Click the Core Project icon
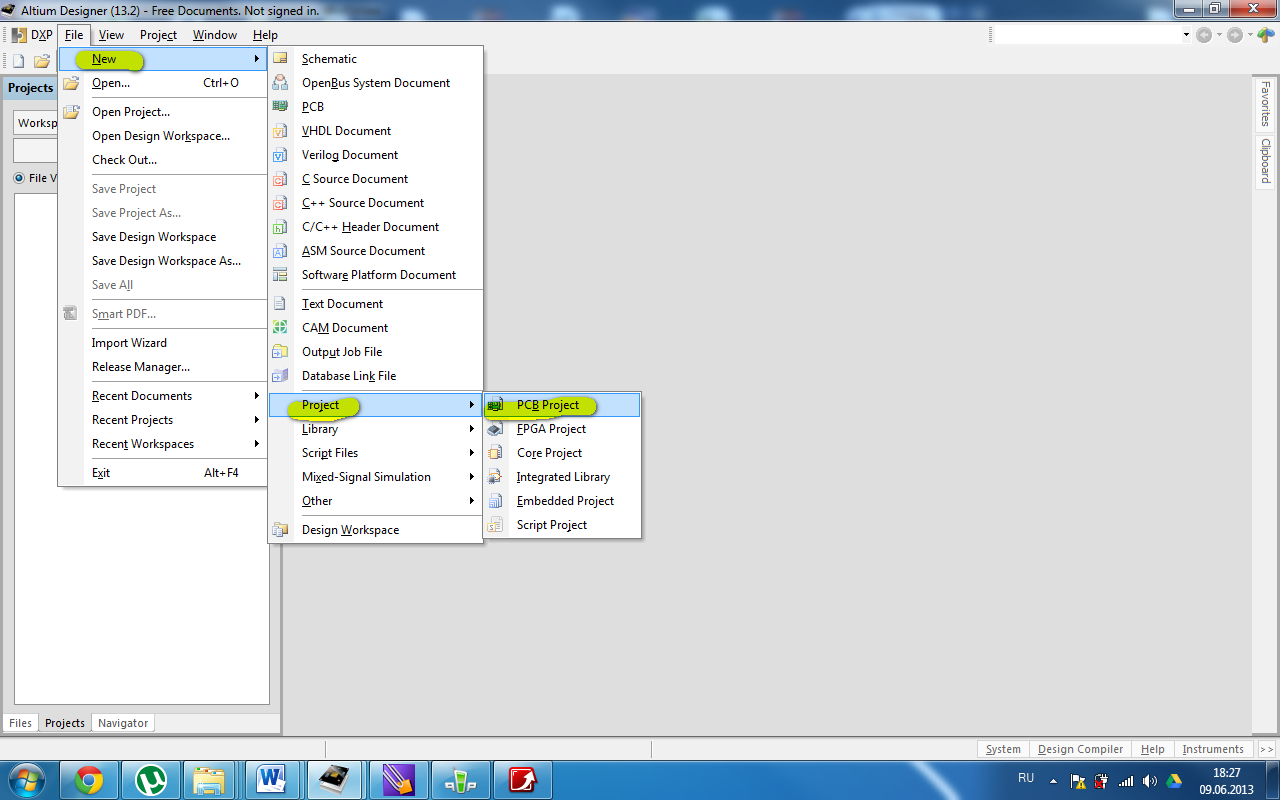The image size is (1280, 800). coord(495,453)
